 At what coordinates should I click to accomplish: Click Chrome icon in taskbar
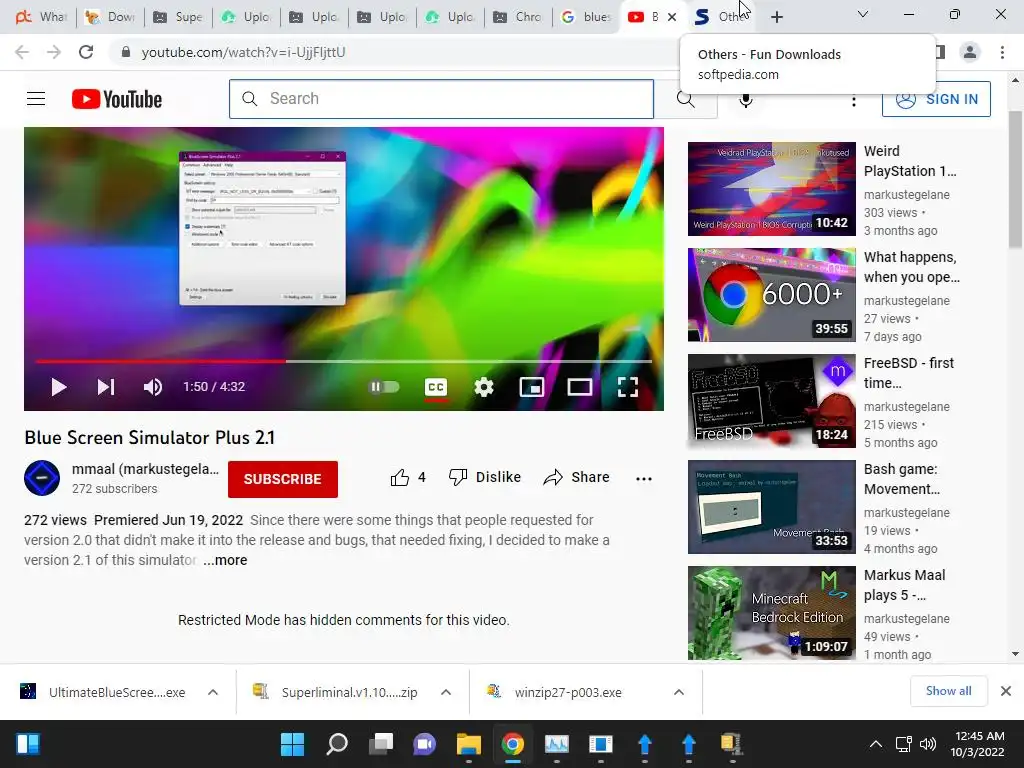pyautogui.click(x=513, y=744)
